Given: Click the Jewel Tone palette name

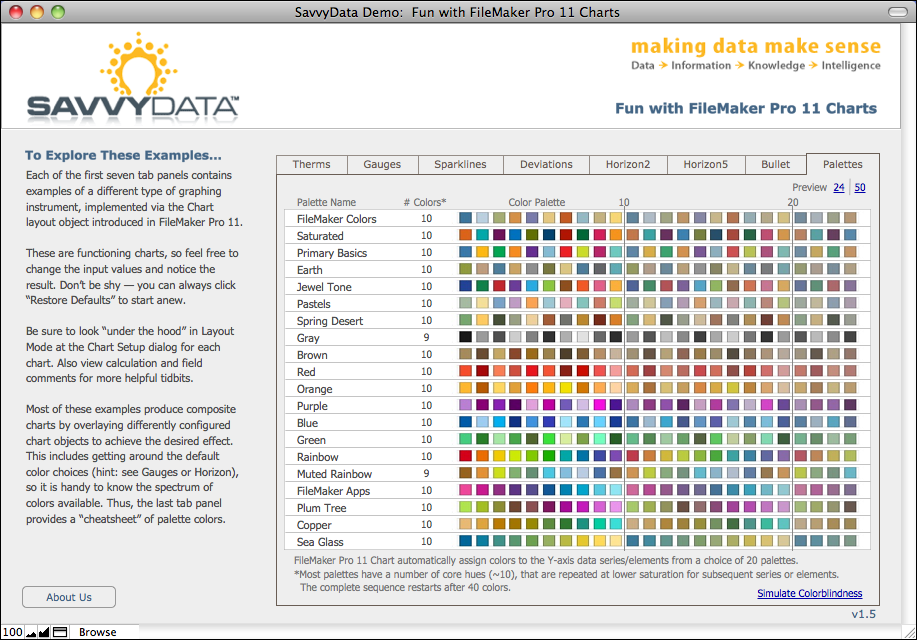Looking at the screenshot, I should click(324, 287).
